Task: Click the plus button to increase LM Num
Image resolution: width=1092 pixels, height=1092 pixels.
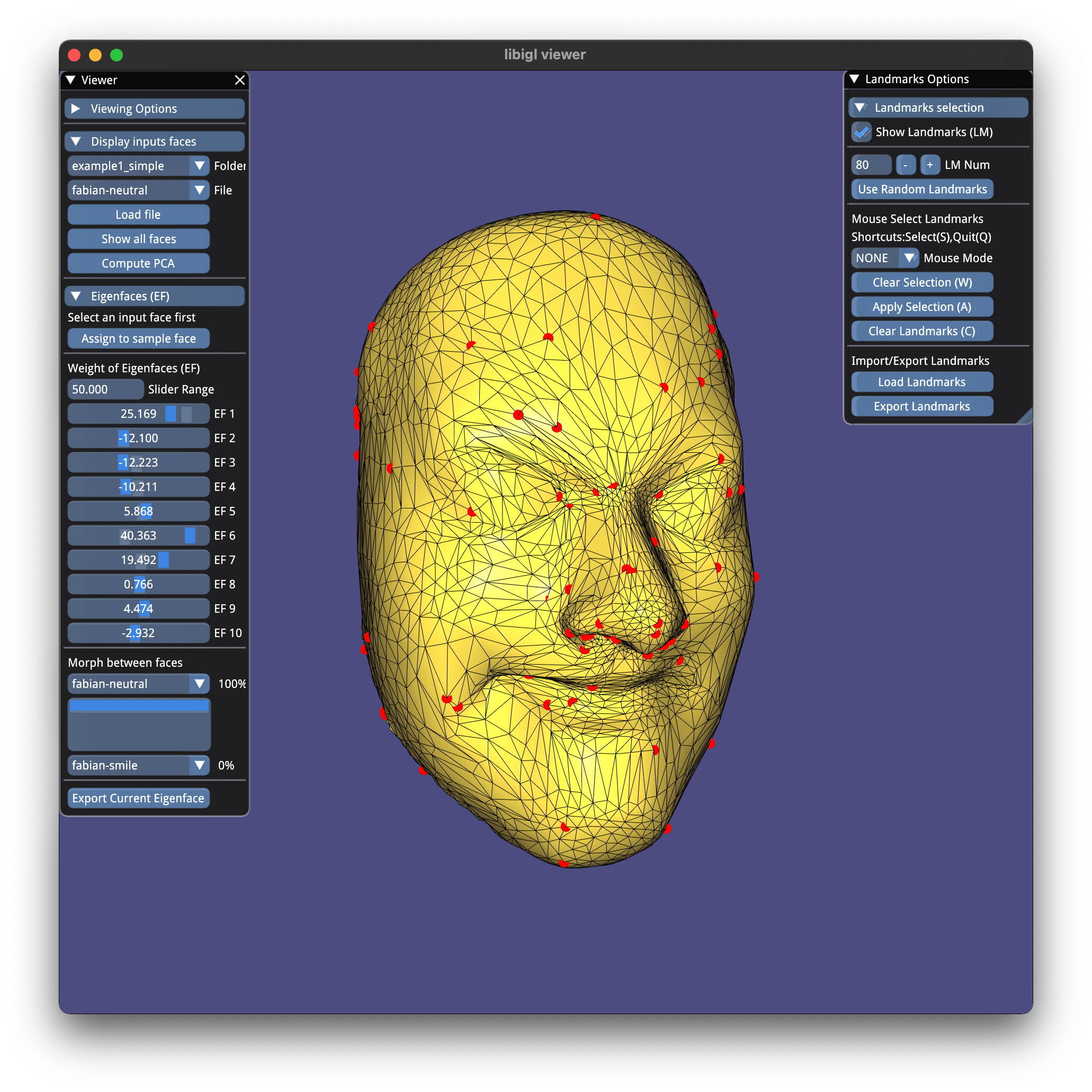Action: tap(929, 165)
